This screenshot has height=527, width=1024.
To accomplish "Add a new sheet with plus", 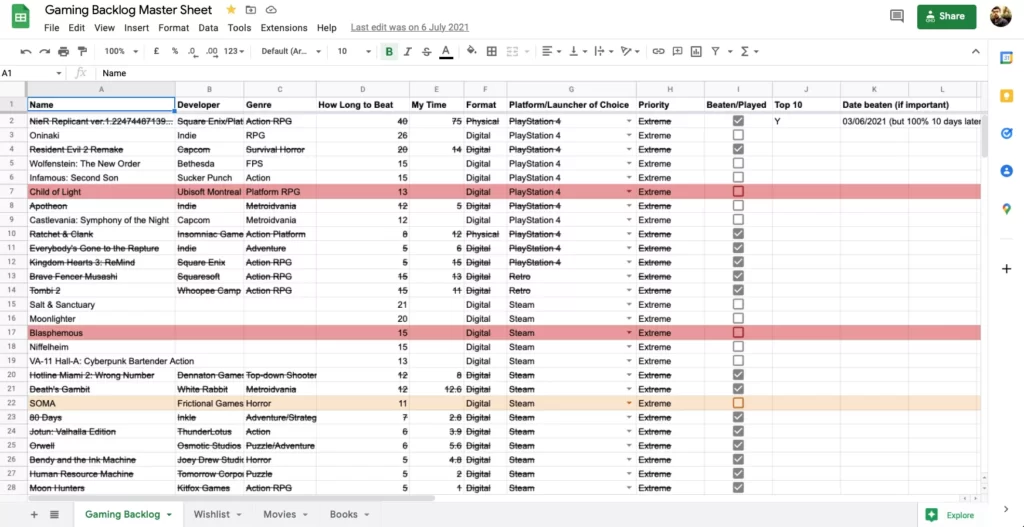I will tap(34, 515).
